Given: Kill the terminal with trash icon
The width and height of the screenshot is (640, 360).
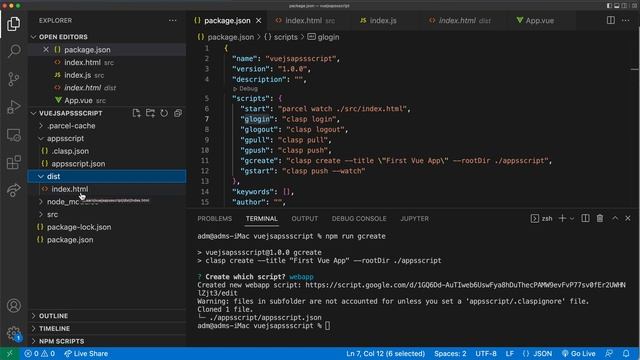Looking at the screenshot, I should coord(600,218).
